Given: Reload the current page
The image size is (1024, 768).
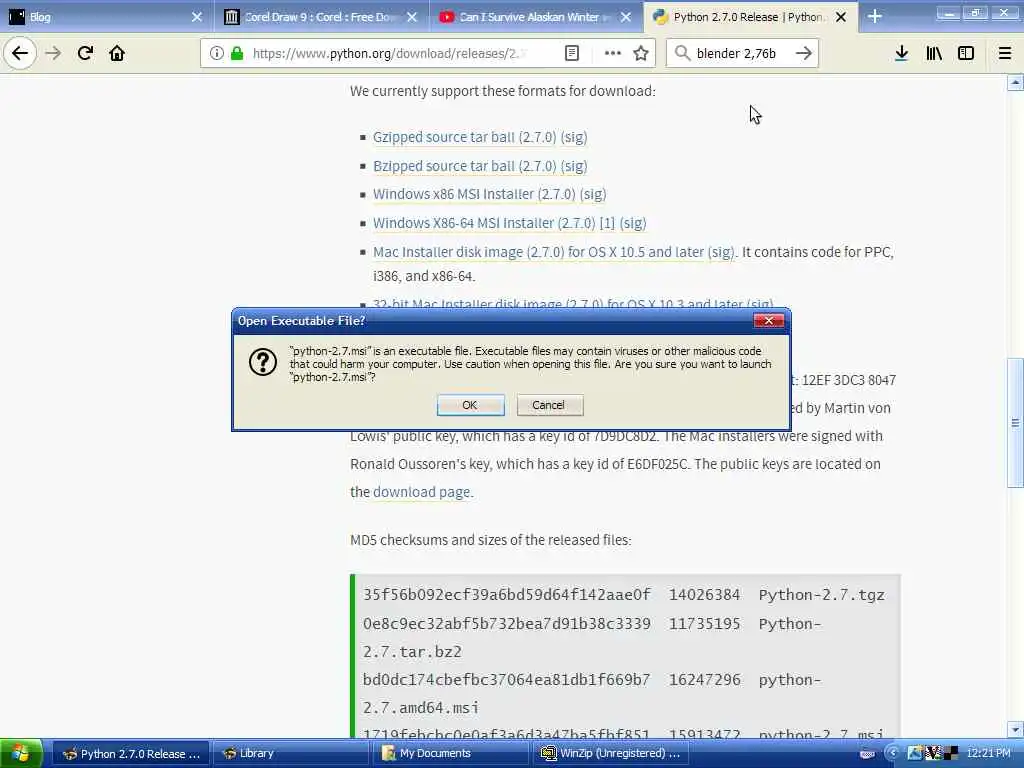Looking at the screenshot, I should [x=85, y=53].
